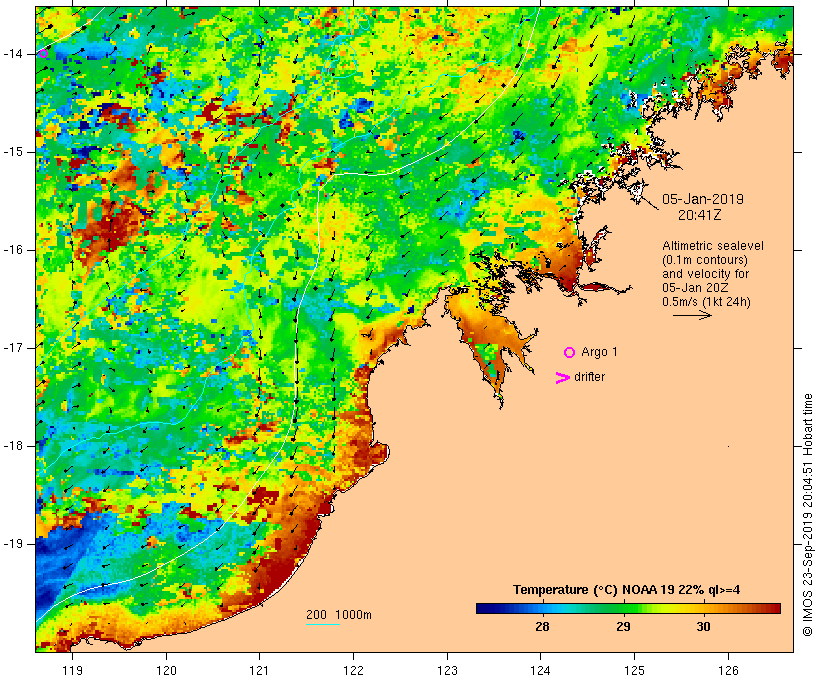Click the latitude label -18
820x680 pixels.
click(13, 446)
